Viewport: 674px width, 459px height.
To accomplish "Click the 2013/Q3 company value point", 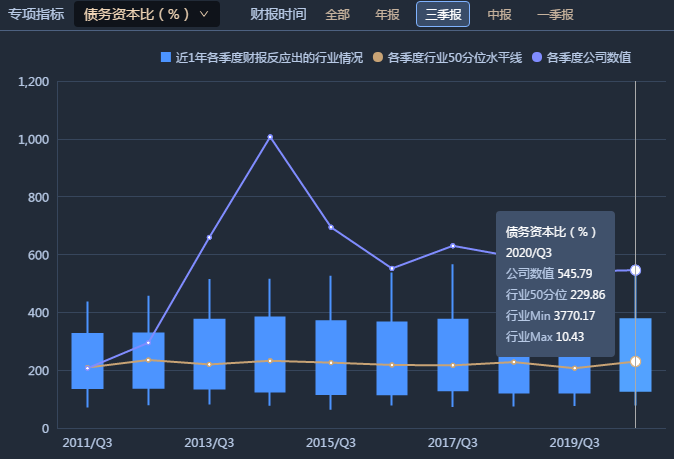I will point(209,237).
